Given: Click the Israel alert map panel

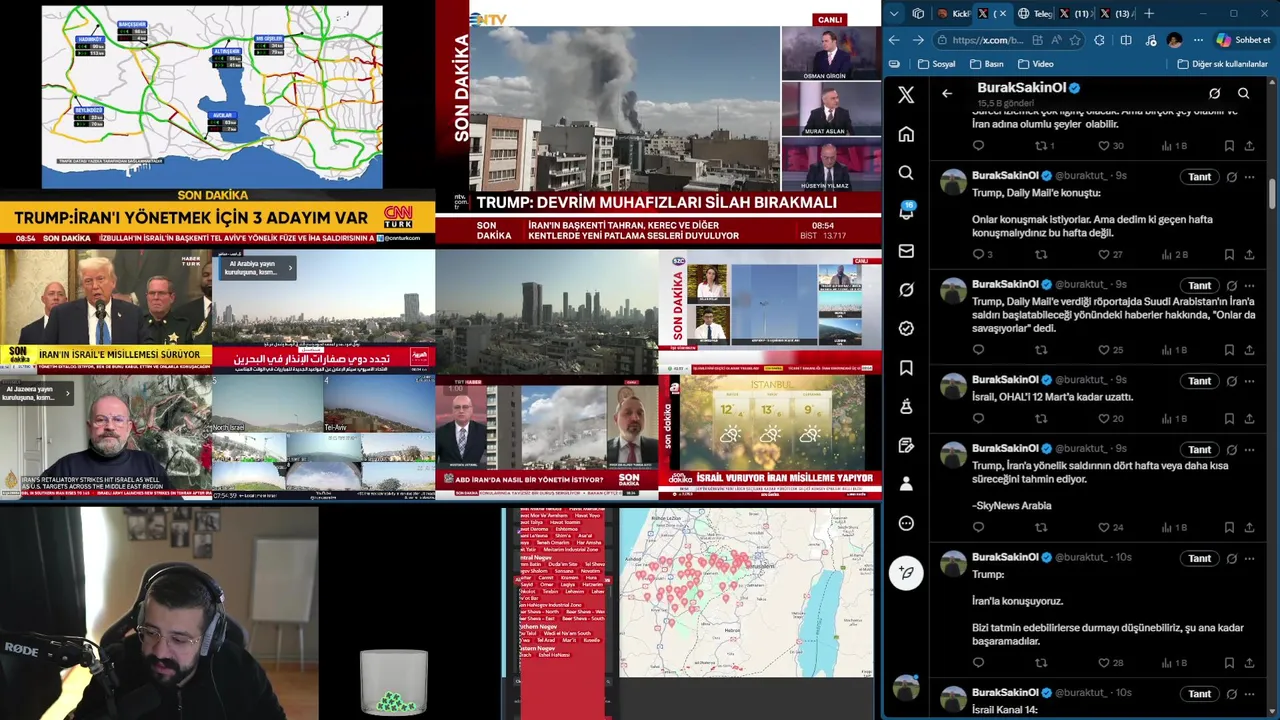Looking at the screenshot, I should pyautogui.click(x=746, y=592).
